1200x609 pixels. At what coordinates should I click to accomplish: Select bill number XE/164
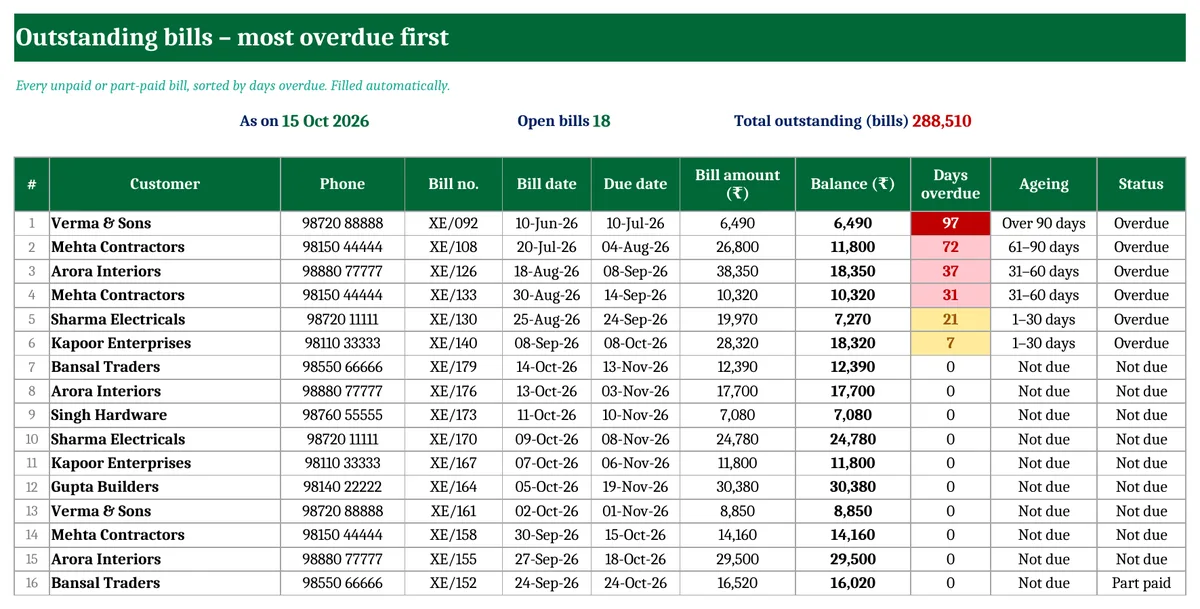pyautogui.click(x=454, y=487)
